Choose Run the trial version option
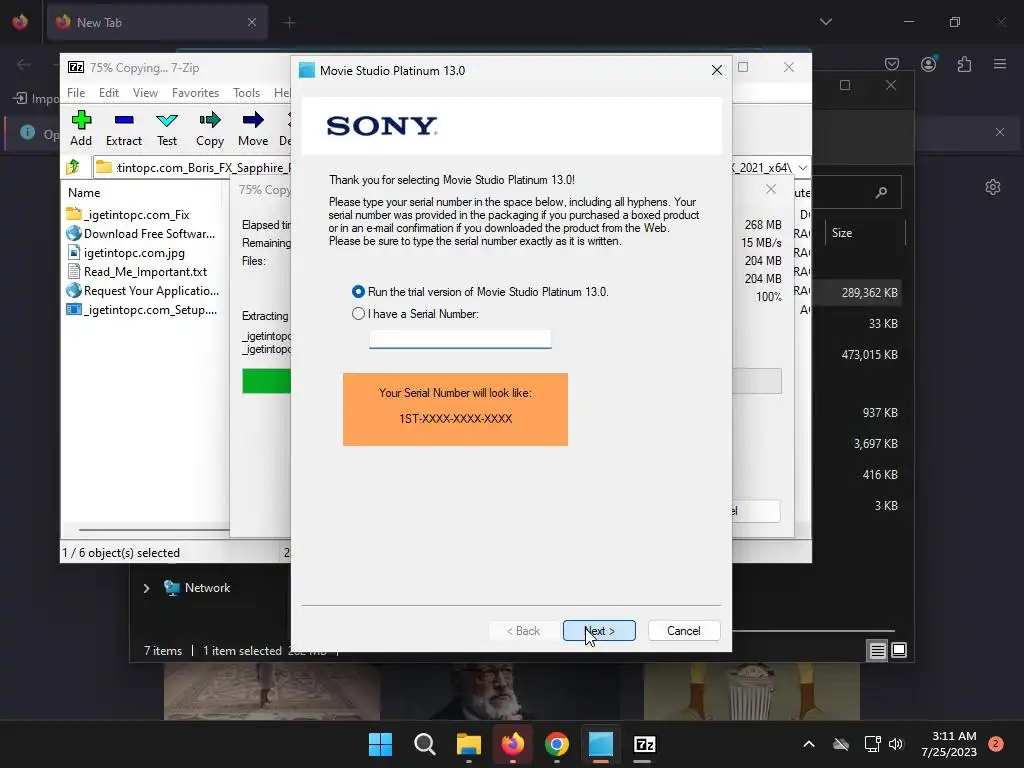1024x768 pixels. pos(480,291)
